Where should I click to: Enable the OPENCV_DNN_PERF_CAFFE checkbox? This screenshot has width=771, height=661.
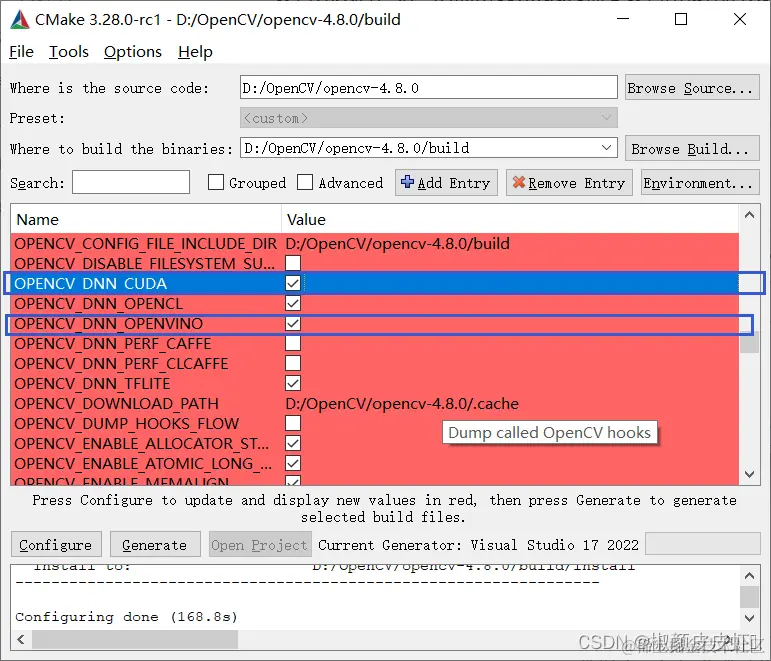[x=293, y=343]
